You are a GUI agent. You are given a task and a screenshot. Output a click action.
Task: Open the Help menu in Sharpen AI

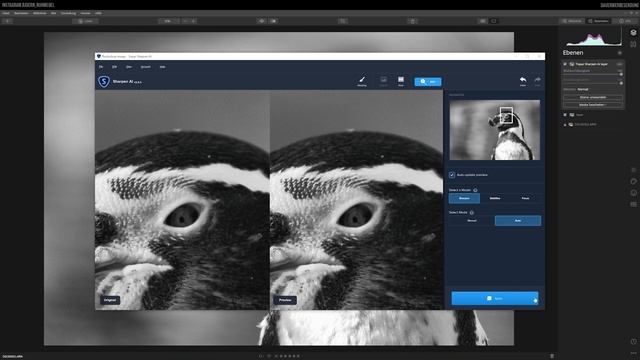coord(162,67)
